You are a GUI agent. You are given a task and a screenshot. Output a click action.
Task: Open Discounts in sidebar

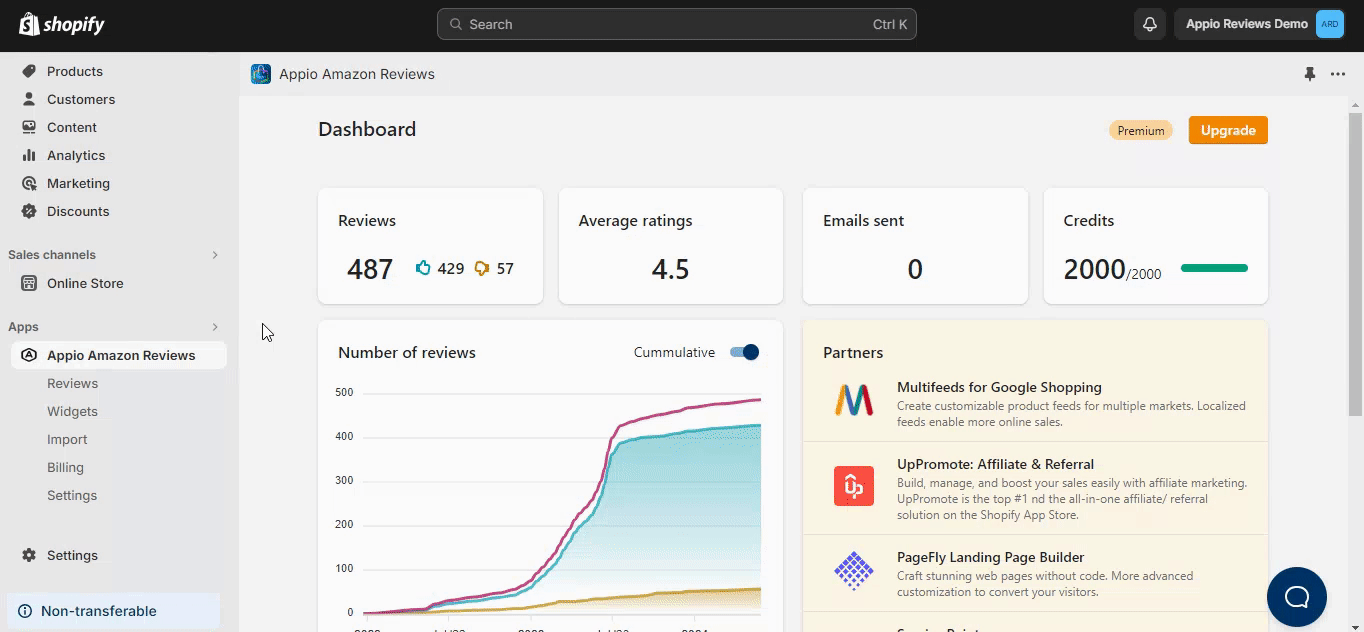78,211
